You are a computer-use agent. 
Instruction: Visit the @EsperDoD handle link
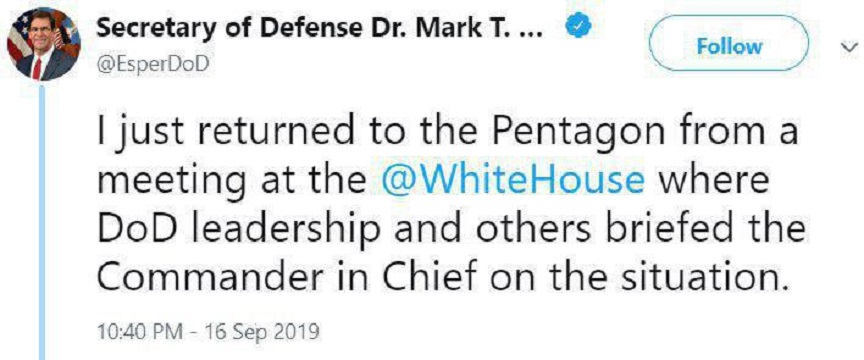coord(153,65)
